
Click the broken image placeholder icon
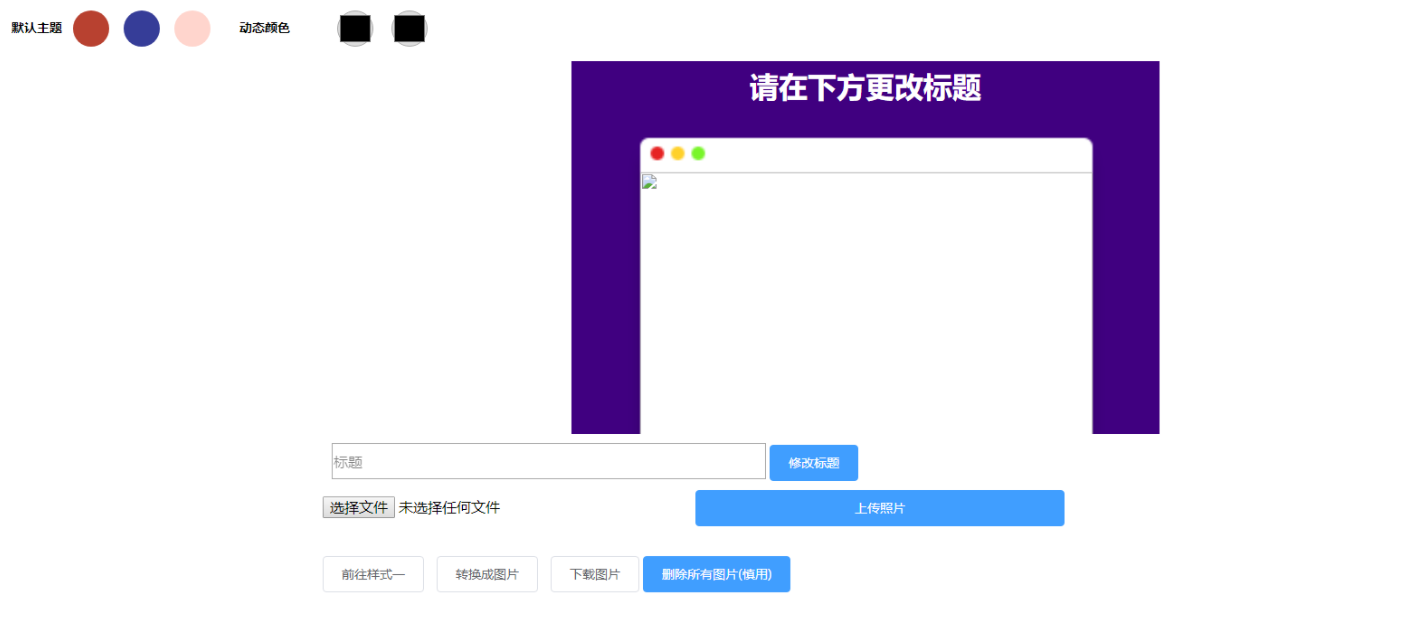click(x=649, y=182)
